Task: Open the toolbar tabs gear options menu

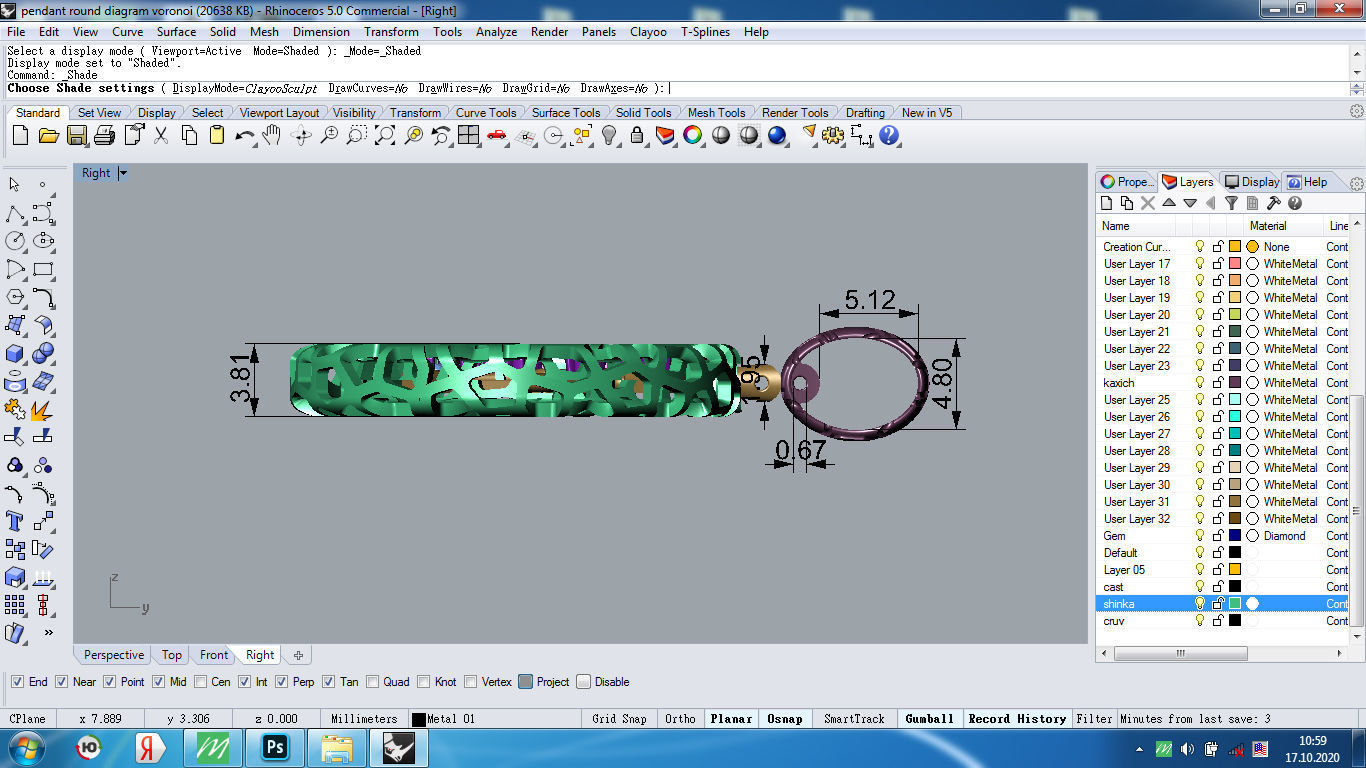Action: pos(1357,112)
